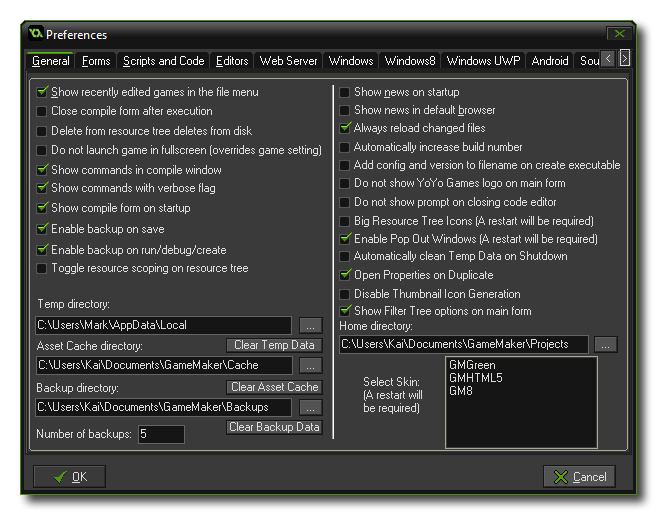The width and height of the screenshot is (657, 515).
Task: Click Clear Asset Cache button
Action: 274,387
